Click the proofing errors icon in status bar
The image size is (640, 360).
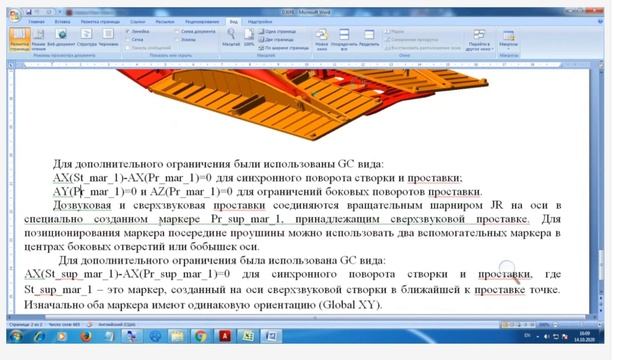click(89, 324)
